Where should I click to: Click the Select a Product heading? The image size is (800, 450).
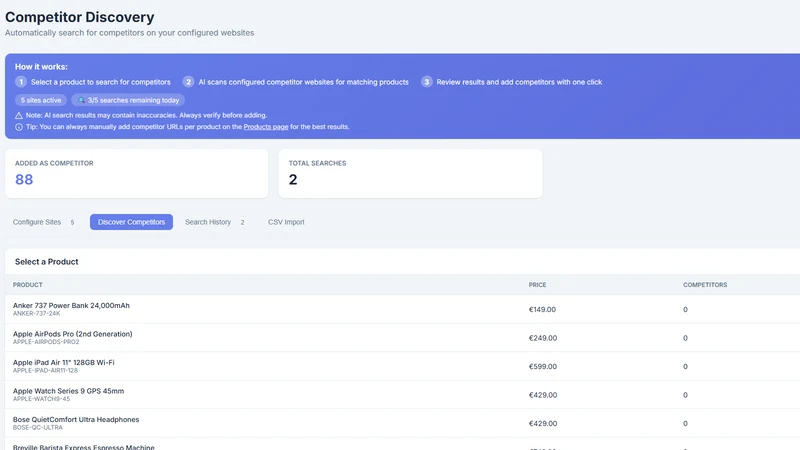tap(46, 262)
